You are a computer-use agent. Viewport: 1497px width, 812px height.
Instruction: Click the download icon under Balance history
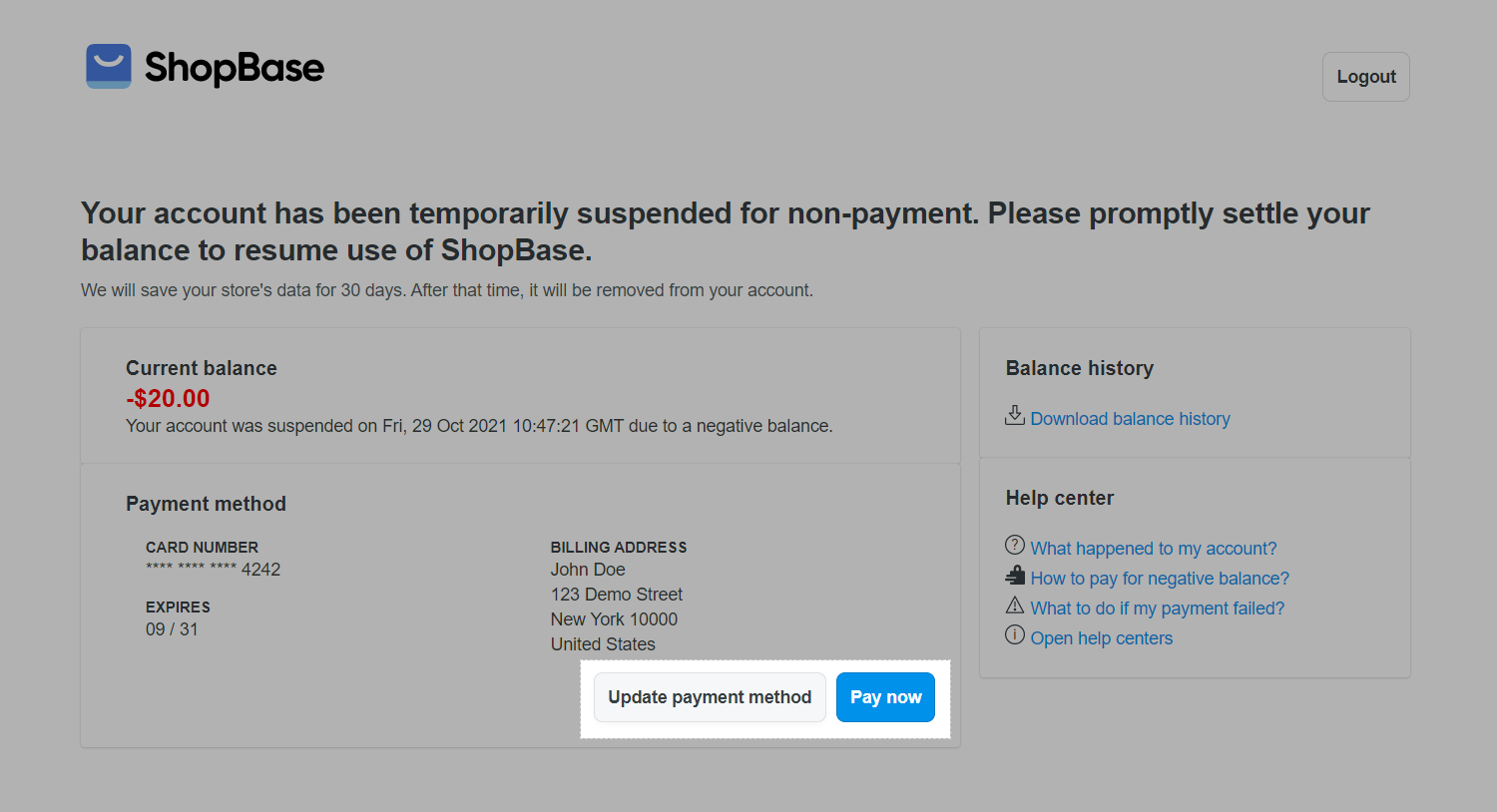1015,415
